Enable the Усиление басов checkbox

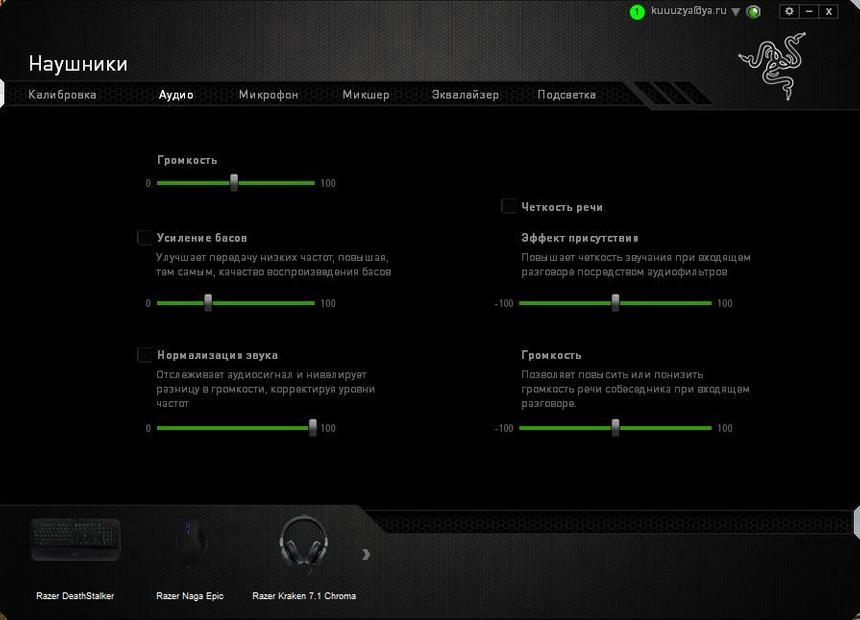coord(144,238)
